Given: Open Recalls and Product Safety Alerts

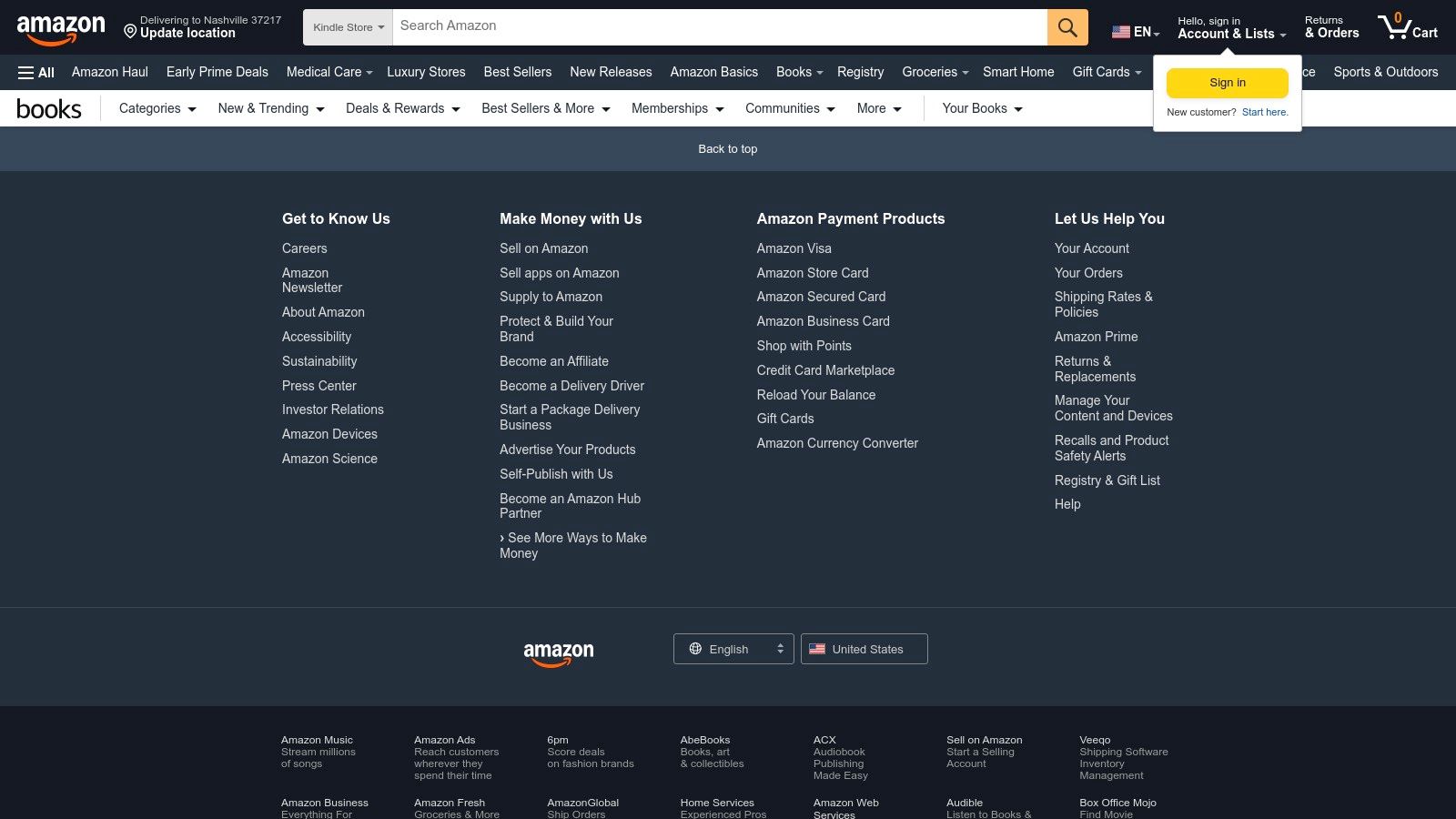Looking at the screenshot, I should [x=1112, y=449].
